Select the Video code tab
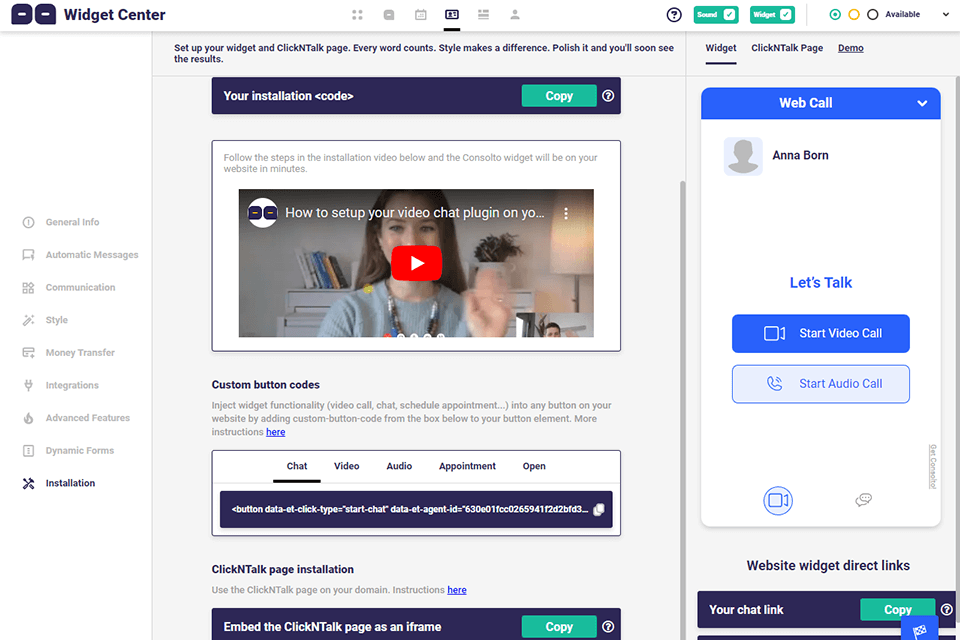Screen dimensions: 960x640 347,466
